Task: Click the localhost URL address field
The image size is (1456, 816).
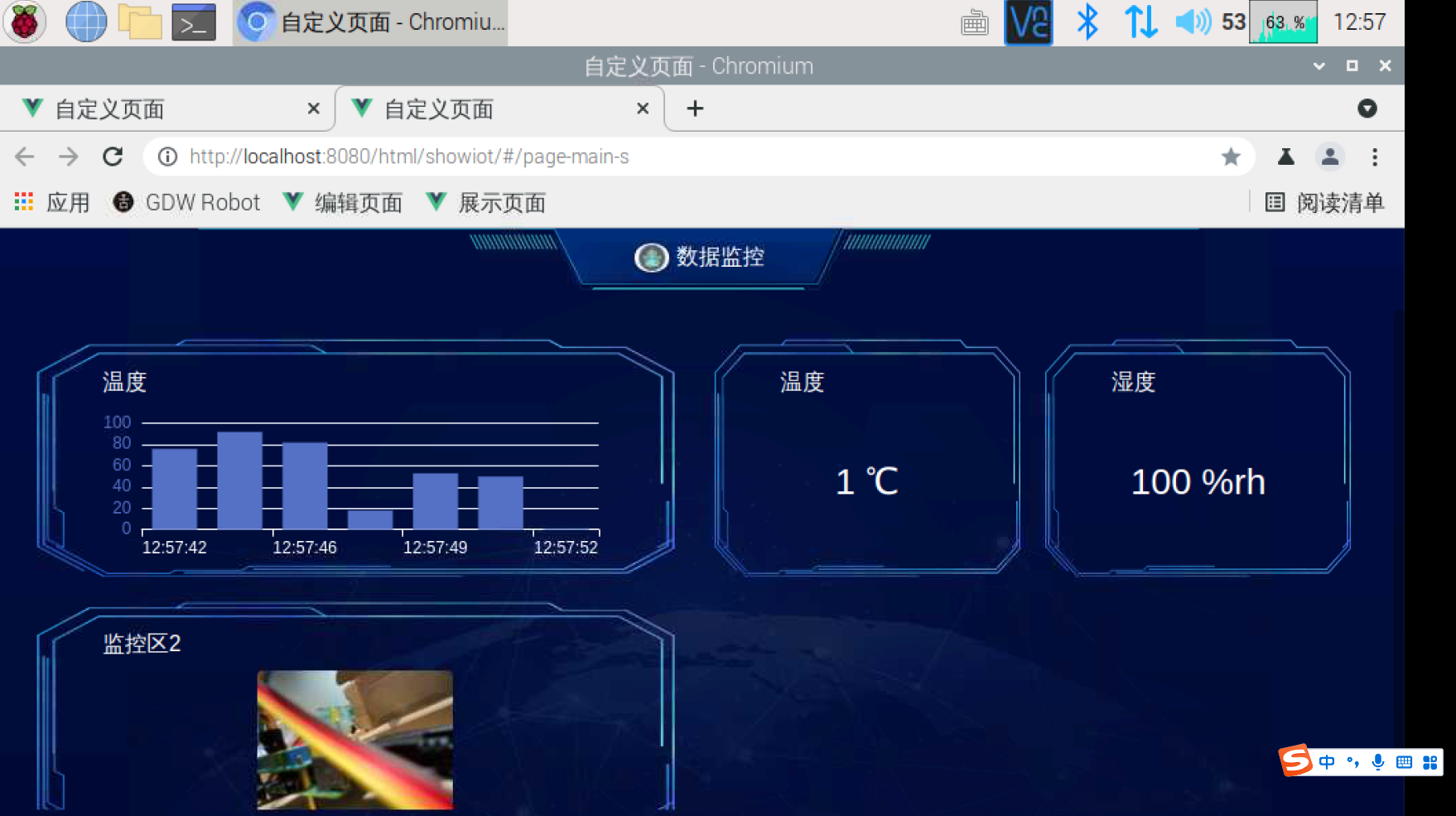Action: (x=699, y=157)
